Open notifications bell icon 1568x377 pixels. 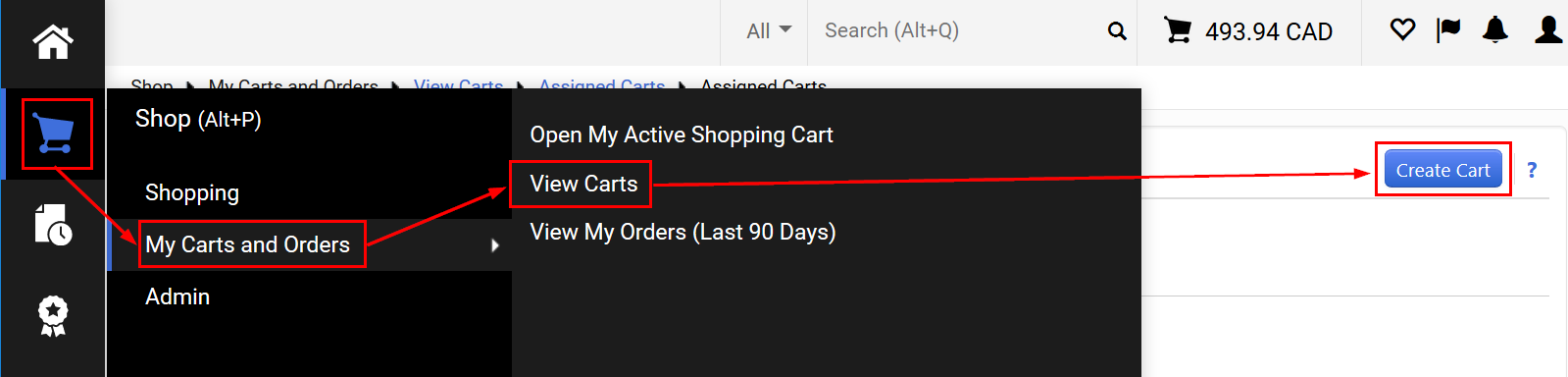(1494, 30)
